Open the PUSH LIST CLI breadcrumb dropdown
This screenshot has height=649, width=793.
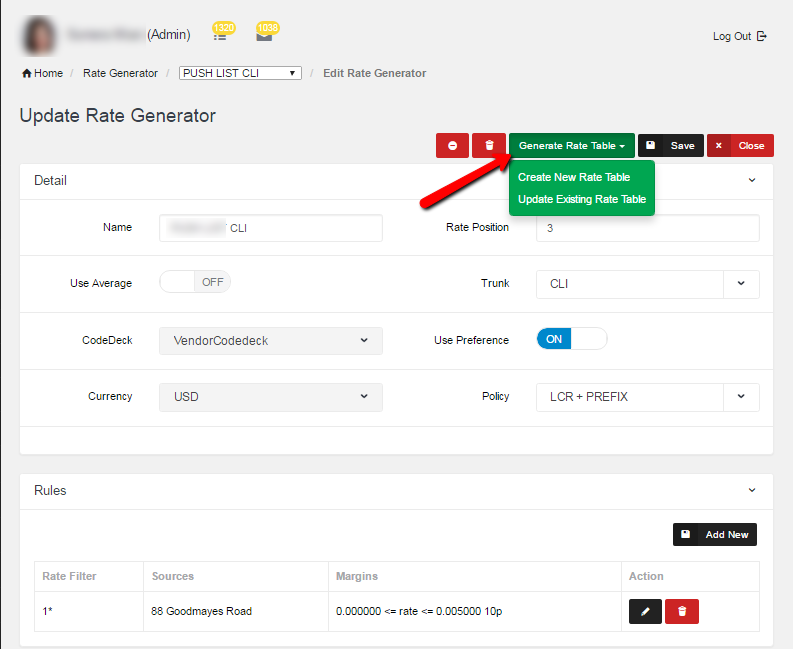240,73
